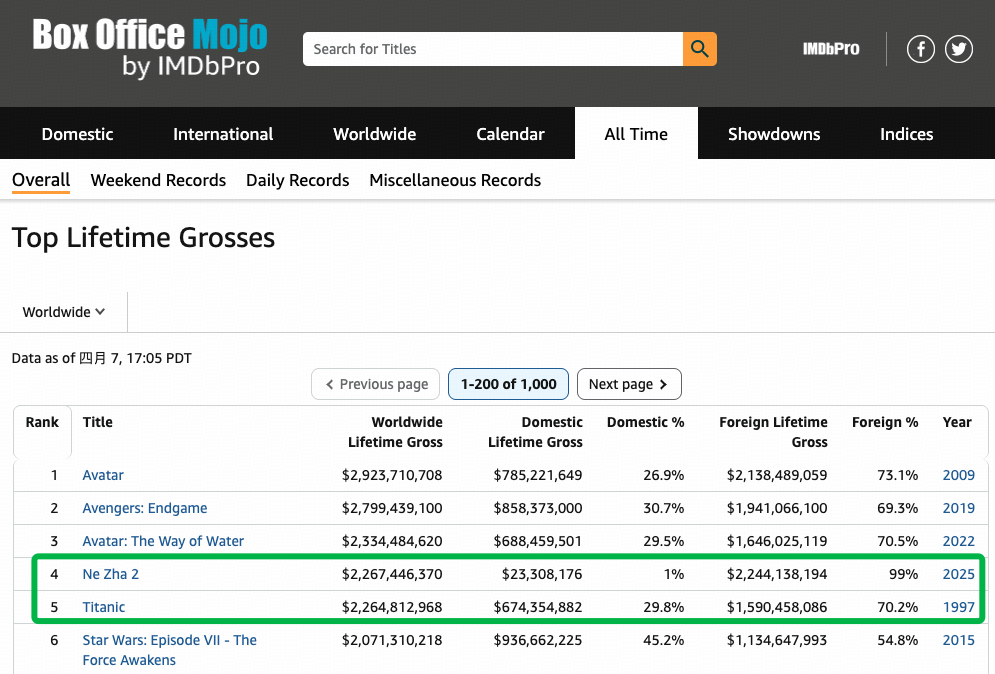
Task: Open the 1-200 of 1,000 page selector
Action: pos(508,384)
